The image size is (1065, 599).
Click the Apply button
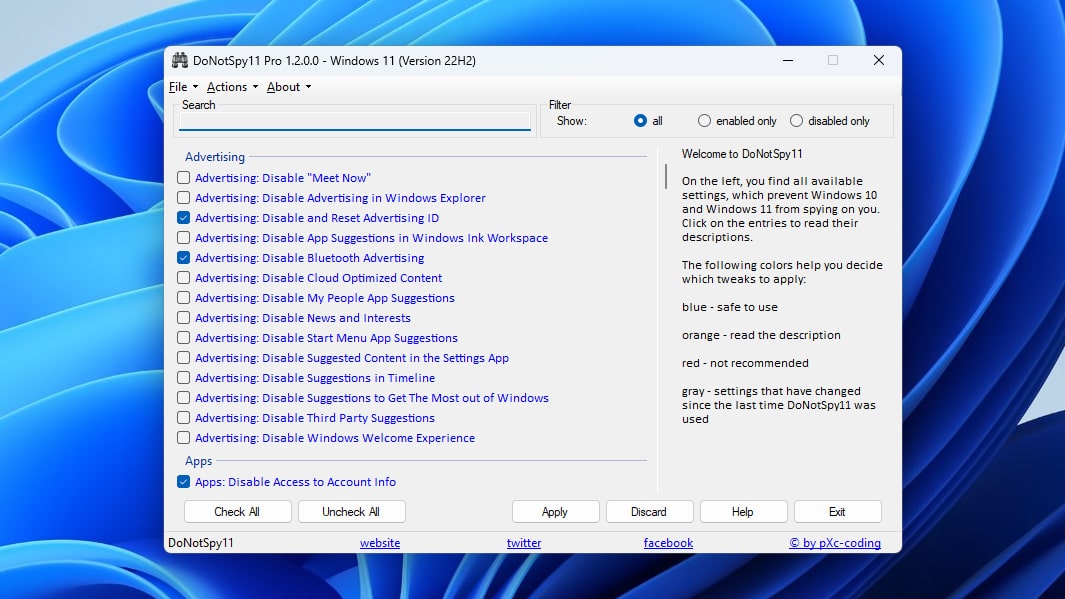tap(555, 511)
